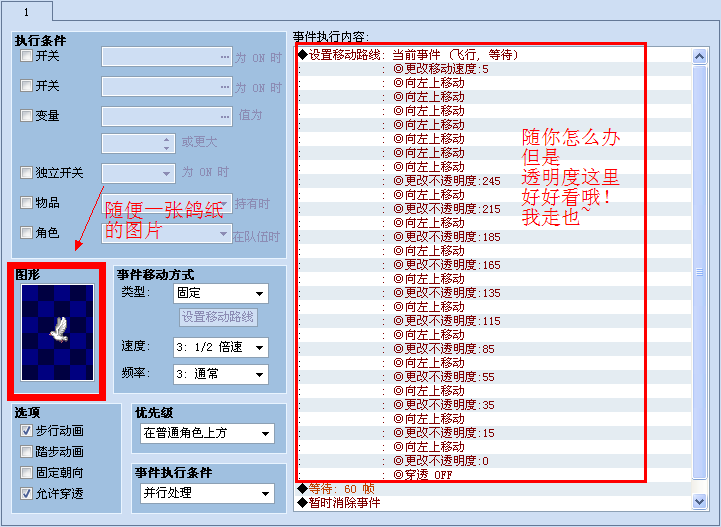The width and height of the screenshot is (721, 527).
Task: Check the 踏步动画 option
Action: pyautogui.click(x=26, y=452)
